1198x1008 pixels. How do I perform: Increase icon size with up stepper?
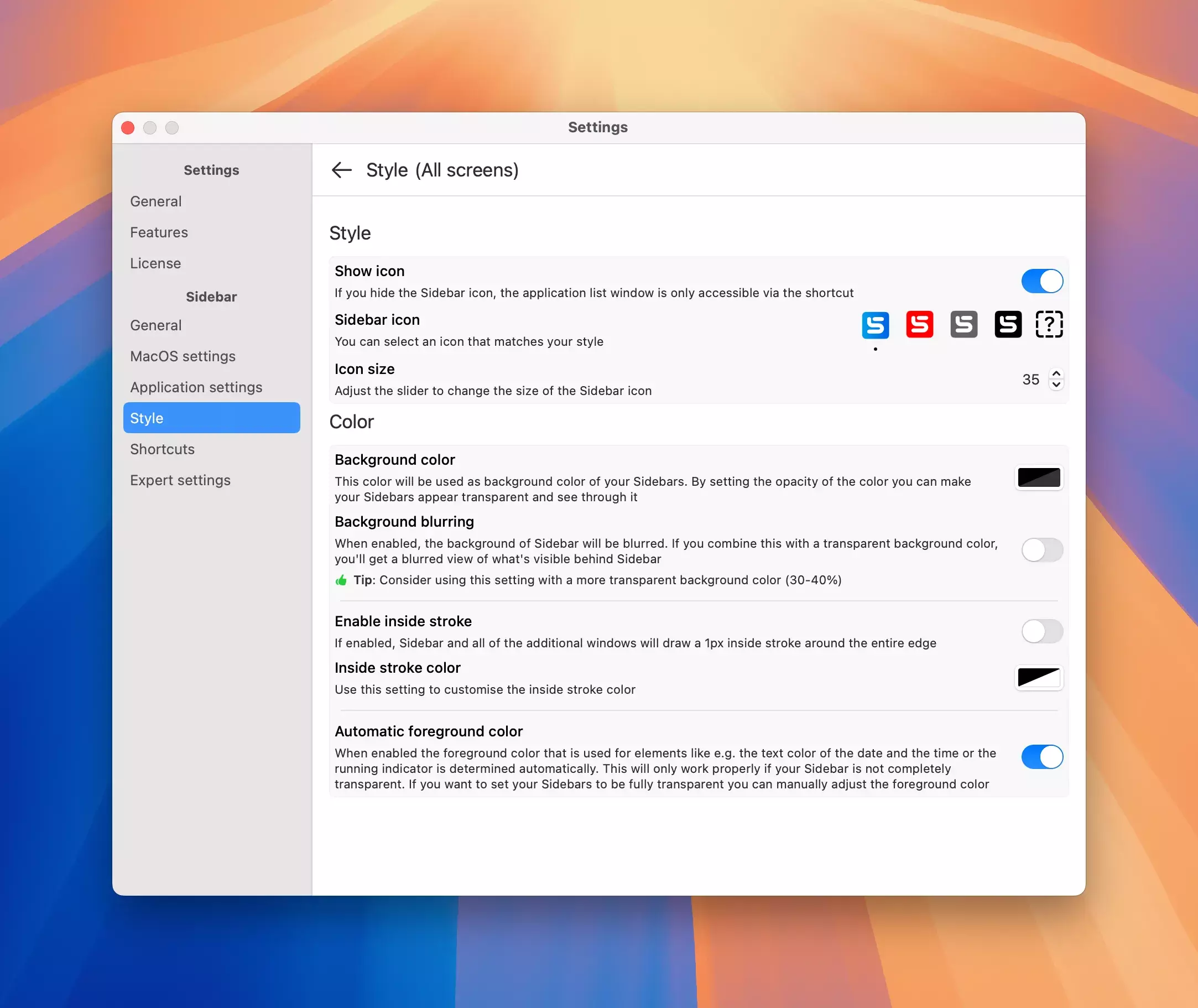click(1056, 374)
